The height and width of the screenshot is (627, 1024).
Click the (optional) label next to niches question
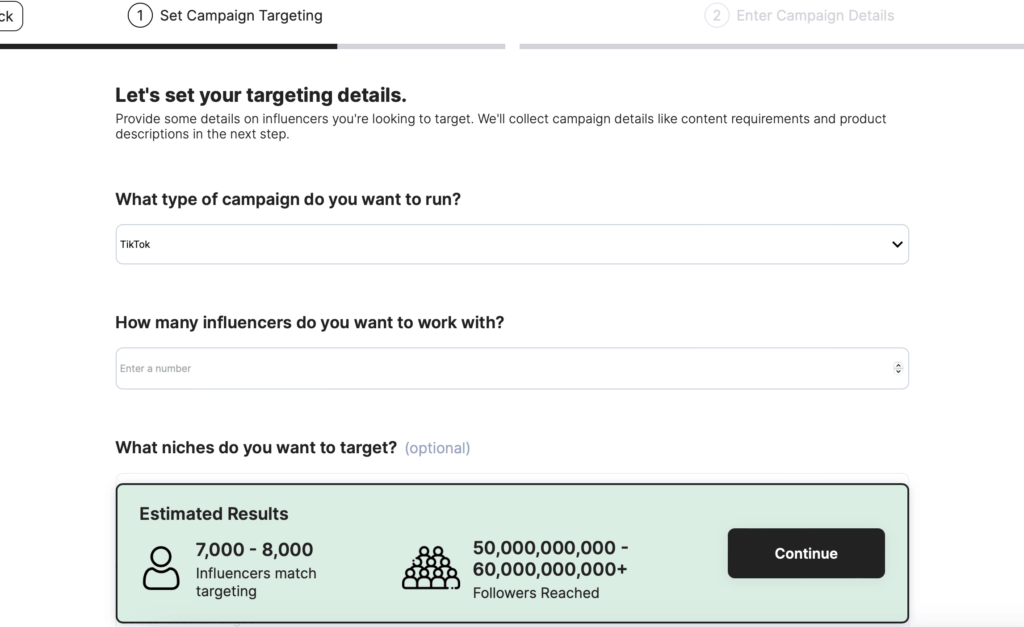coord(438,448)
